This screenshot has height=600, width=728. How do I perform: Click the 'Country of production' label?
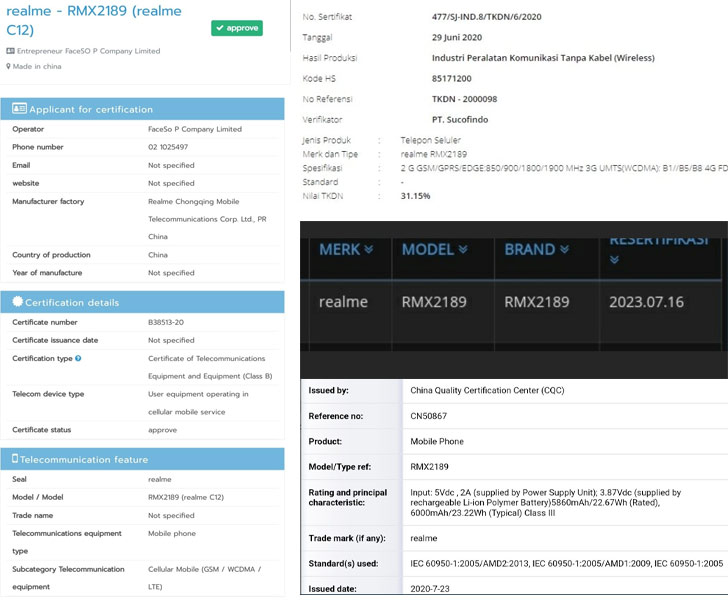[51, 254]
